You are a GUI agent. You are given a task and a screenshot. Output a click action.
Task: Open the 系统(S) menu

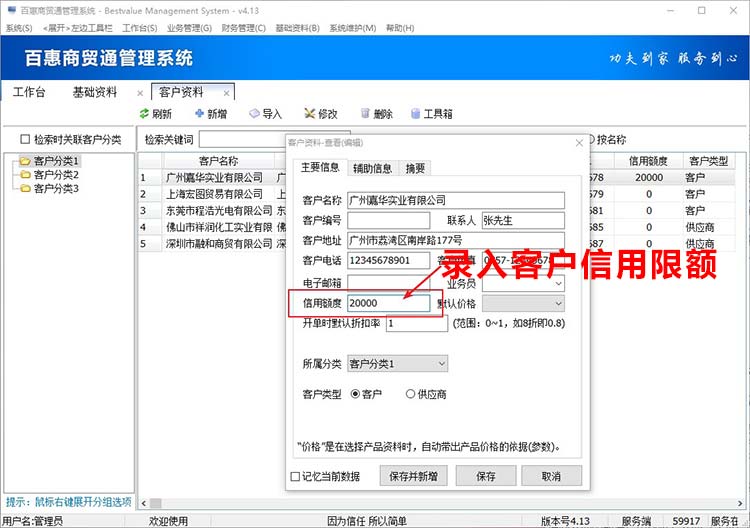point(19,28)
